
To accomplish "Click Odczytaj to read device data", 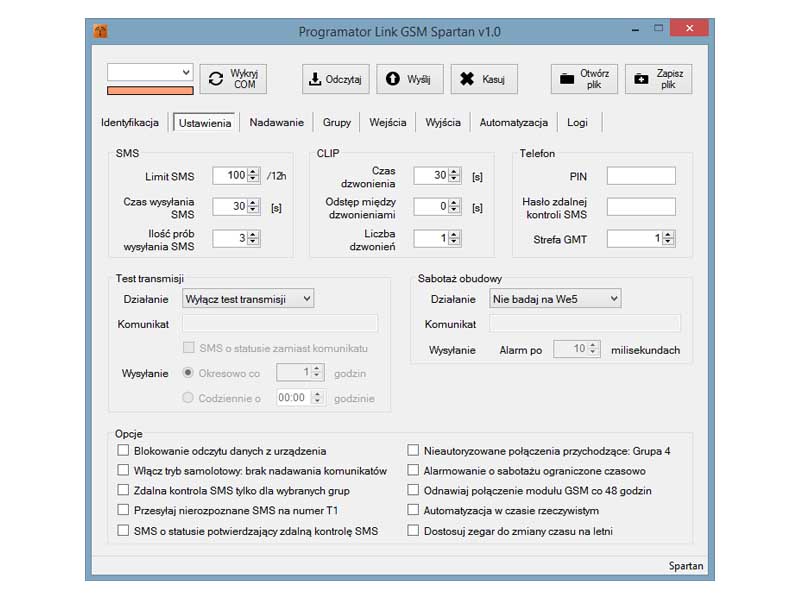I will pos(336,79).
